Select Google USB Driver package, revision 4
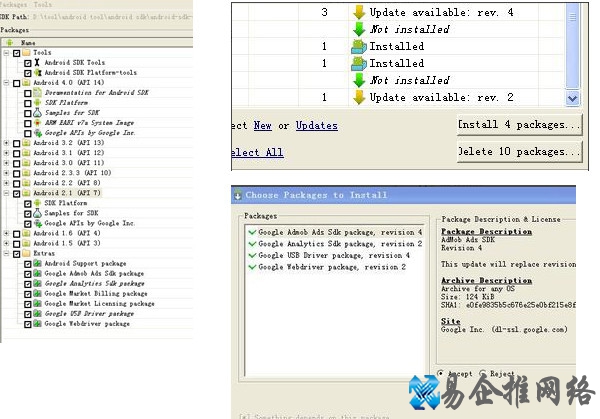The height and width of the screenshot is (419, 600). click(x=334, y=255)
